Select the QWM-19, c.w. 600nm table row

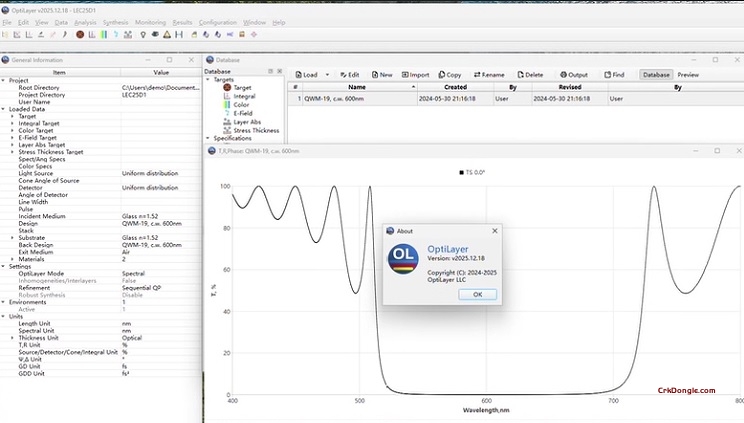click(x=515, y=99)
